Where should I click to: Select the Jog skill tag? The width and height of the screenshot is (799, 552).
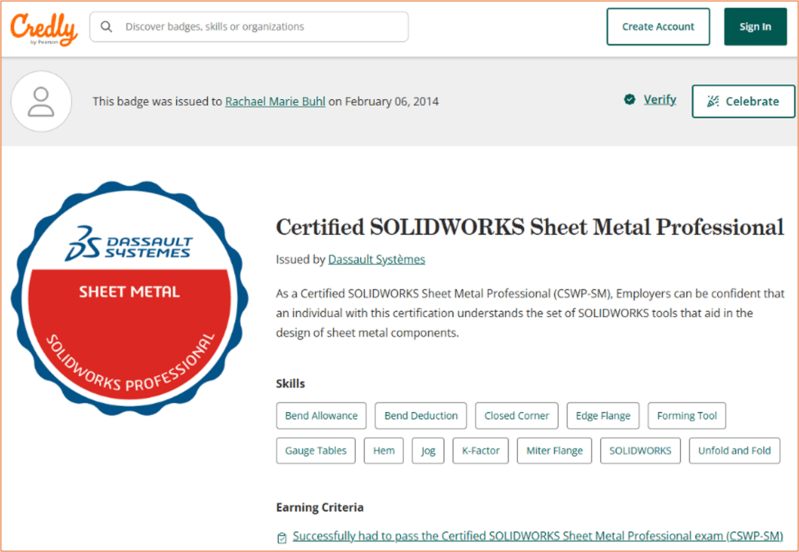(428, 451)
